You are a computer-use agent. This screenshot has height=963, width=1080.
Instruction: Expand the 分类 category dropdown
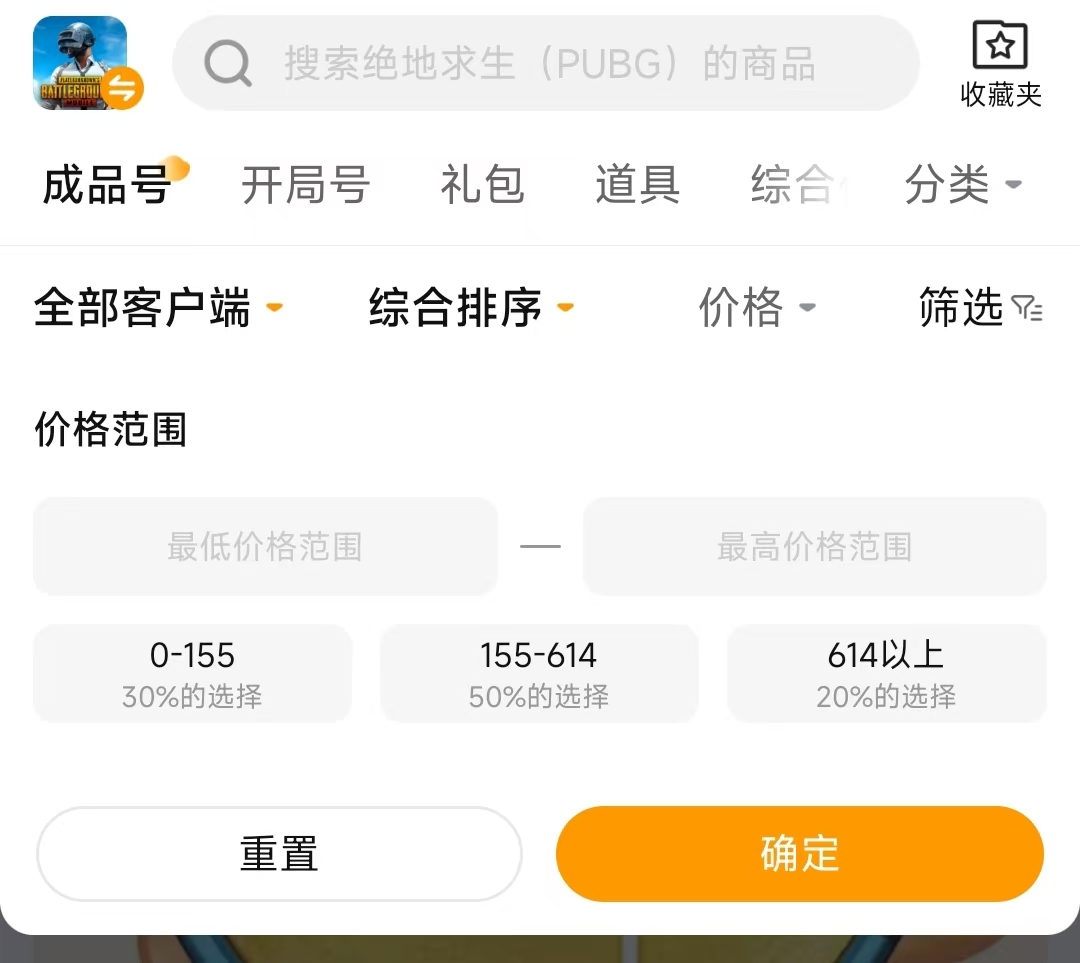pyautogui.click(x=962, y=185)
